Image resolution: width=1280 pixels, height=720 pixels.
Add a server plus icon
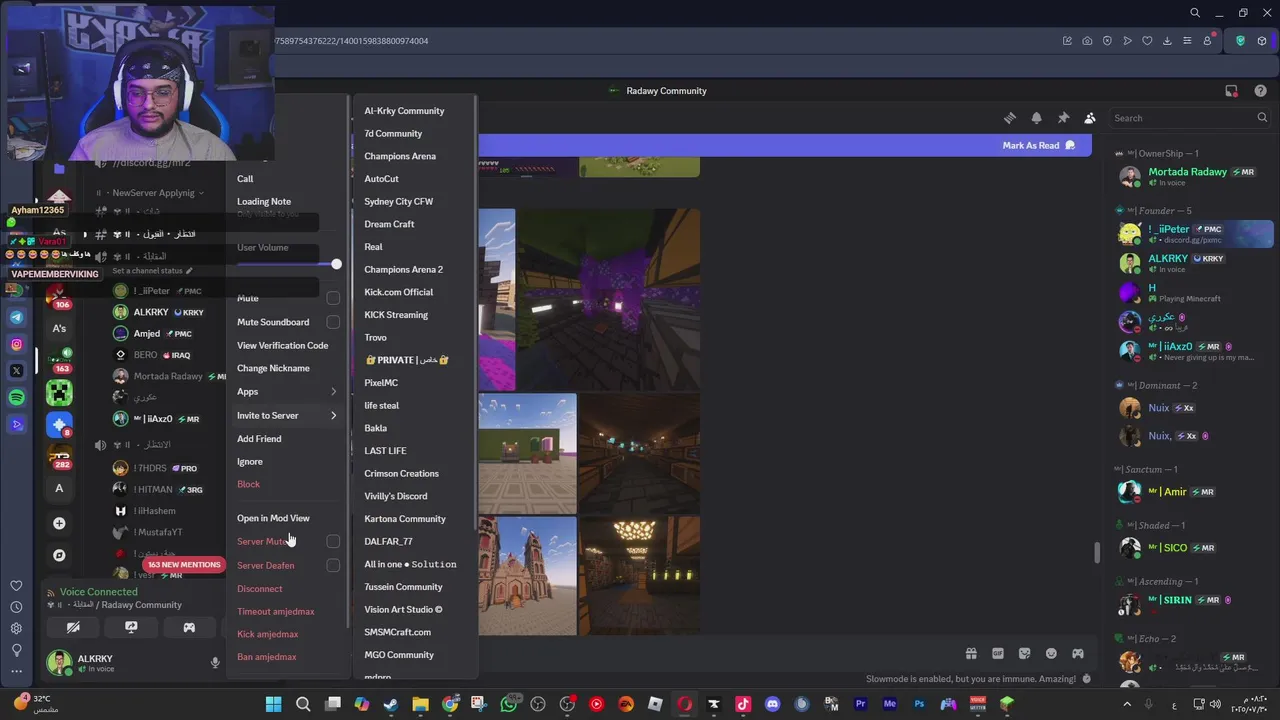point(59,523)
